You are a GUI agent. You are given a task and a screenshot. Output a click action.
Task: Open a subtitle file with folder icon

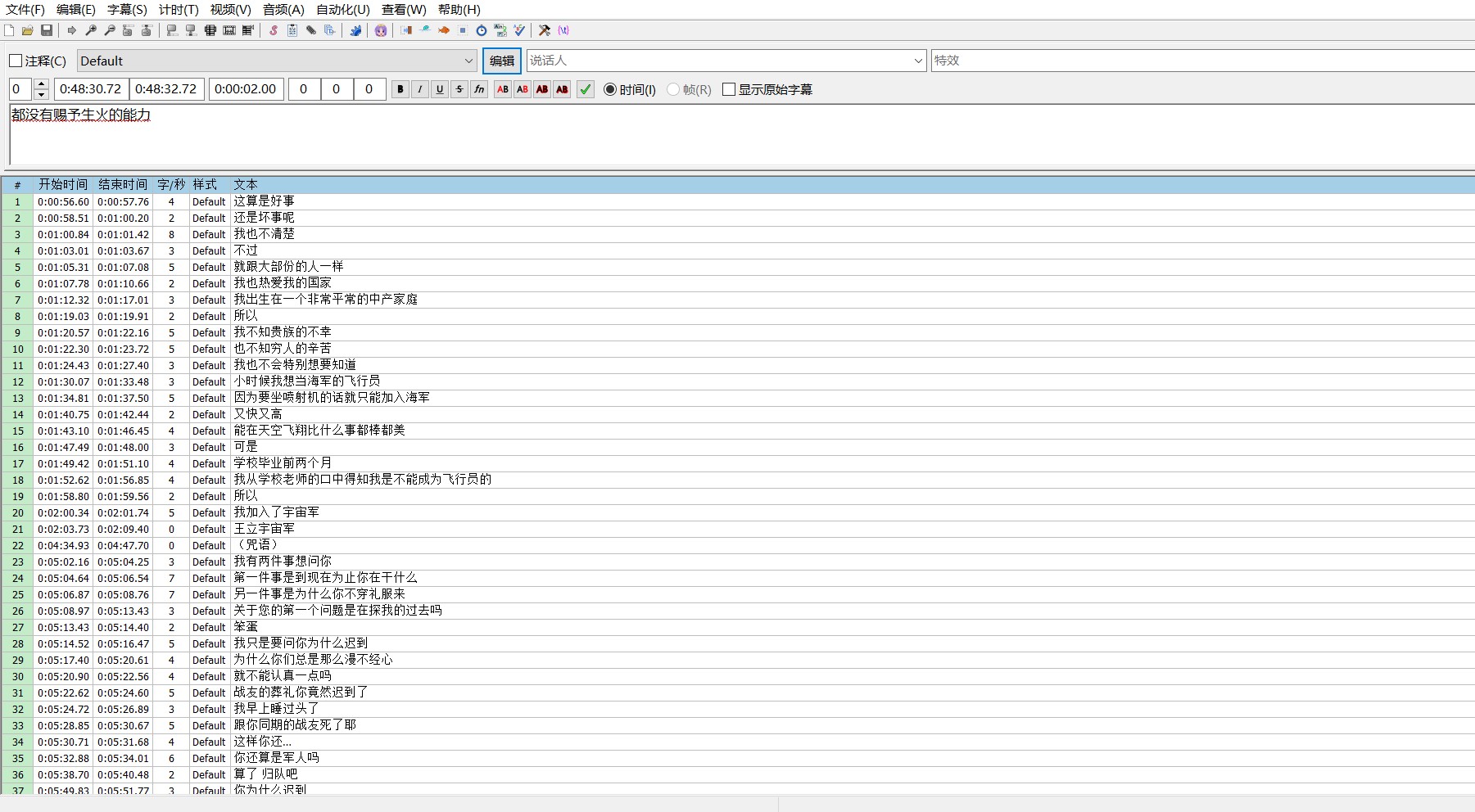[28, 30]
